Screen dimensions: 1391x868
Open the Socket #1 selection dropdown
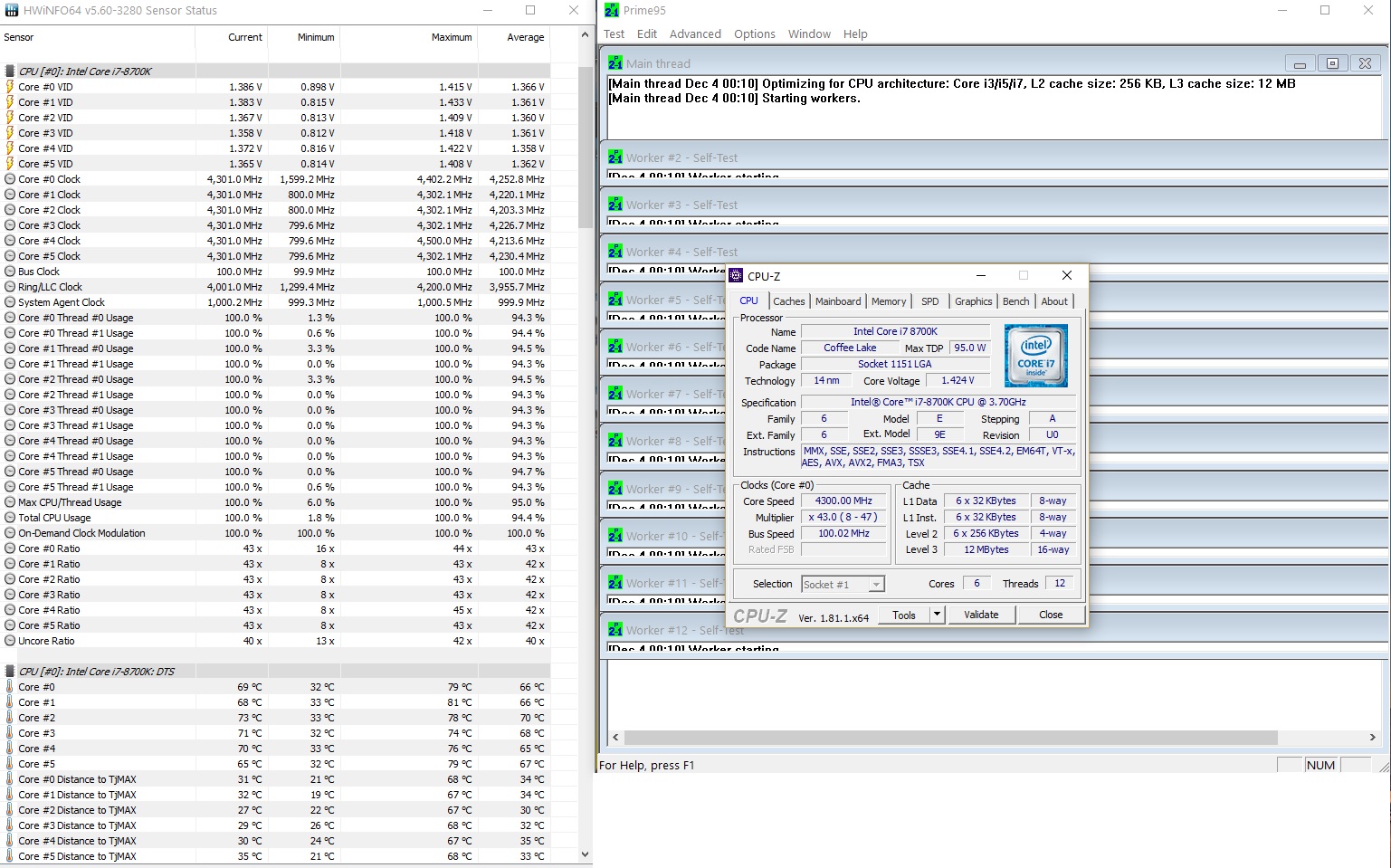876,585
